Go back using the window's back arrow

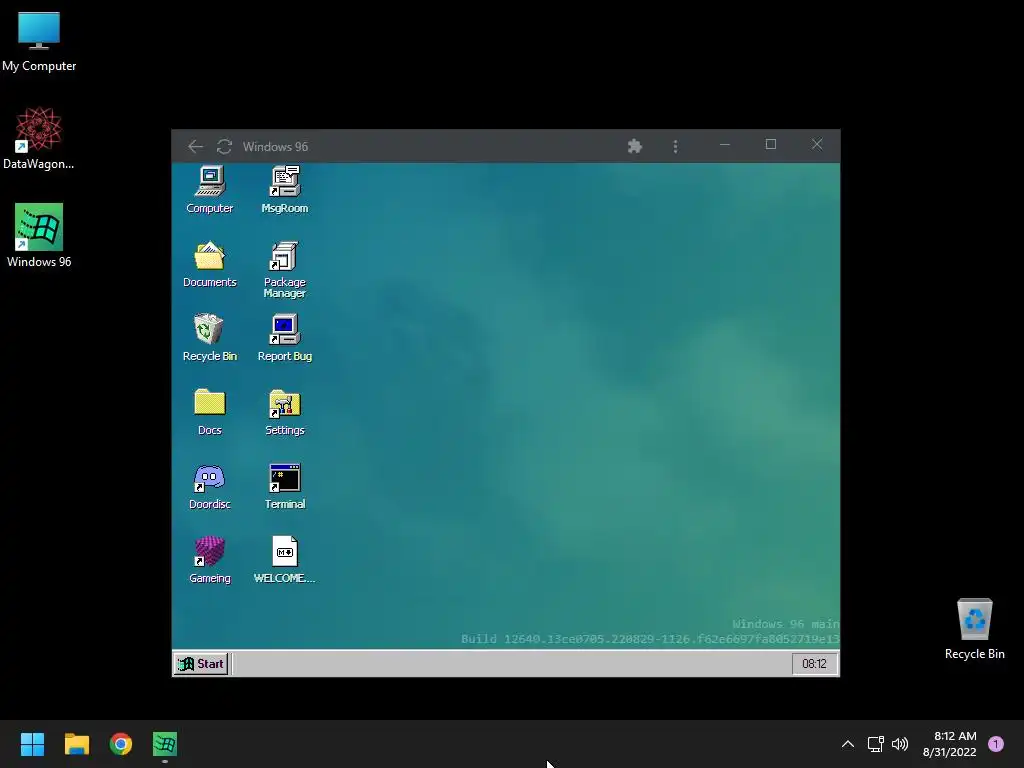pos(195,146)
